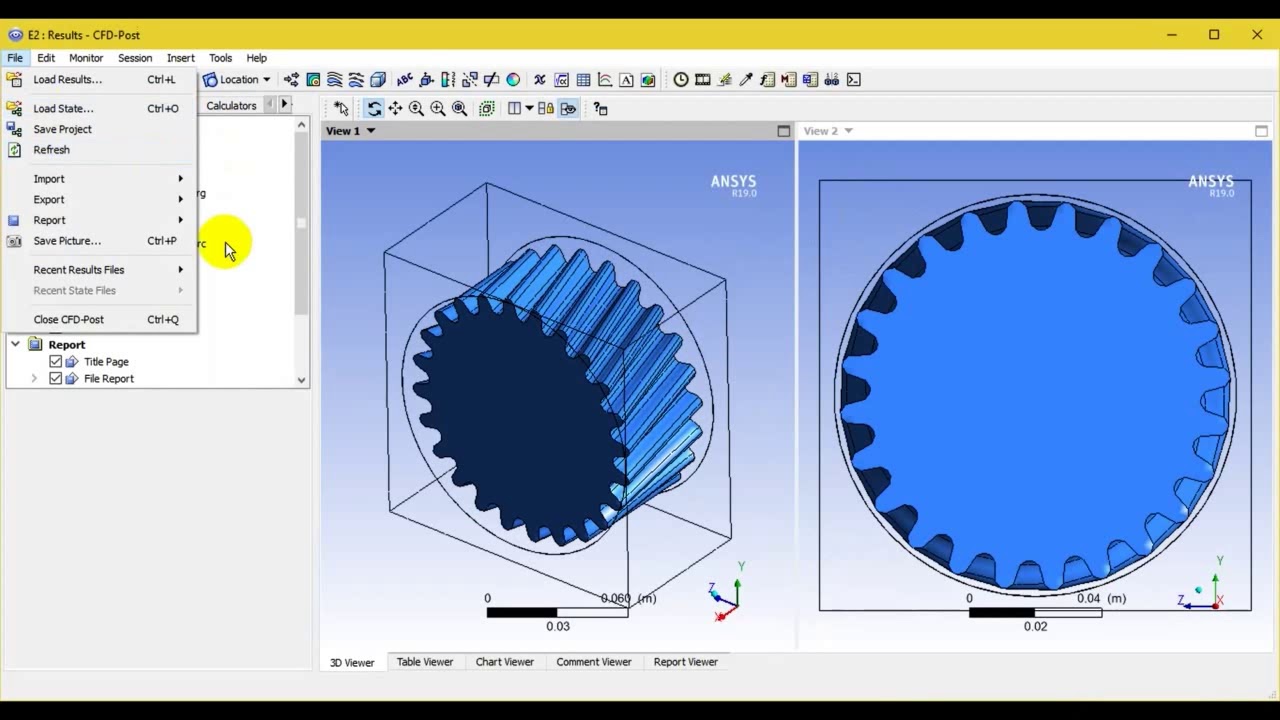Screen dimensions: 1280x720
Task: Insert a Coordinate Frame
Action: click(x=427, y=80)
